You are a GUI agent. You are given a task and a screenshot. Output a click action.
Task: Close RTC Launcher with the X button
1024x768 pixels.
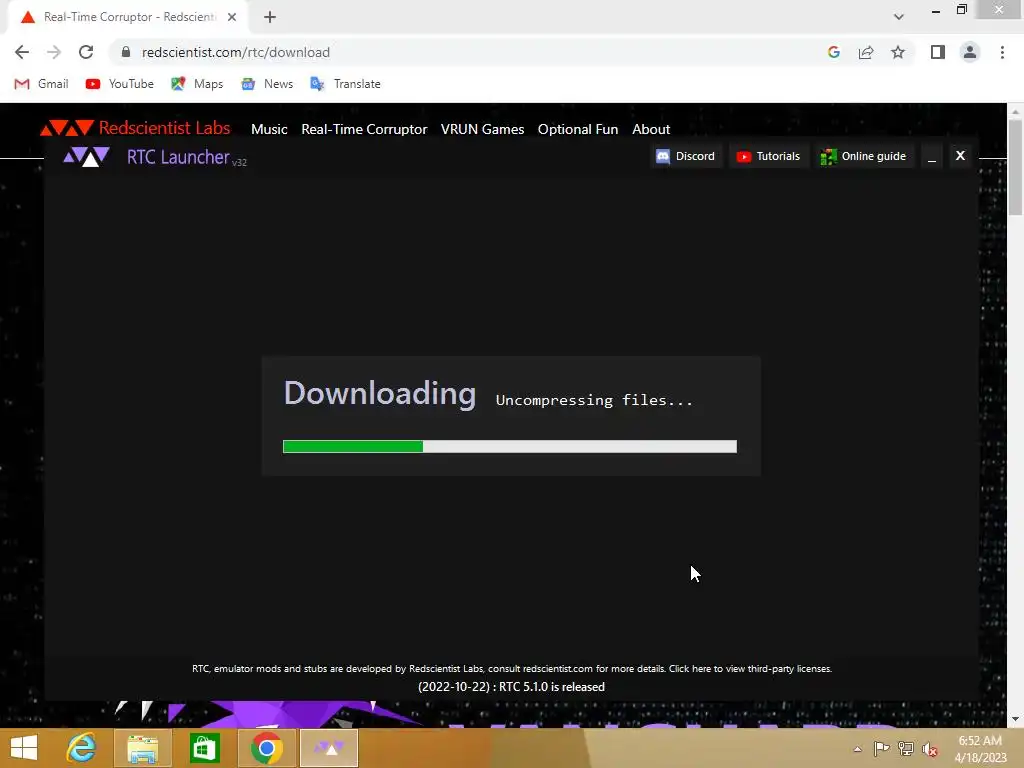coord(960,155)
